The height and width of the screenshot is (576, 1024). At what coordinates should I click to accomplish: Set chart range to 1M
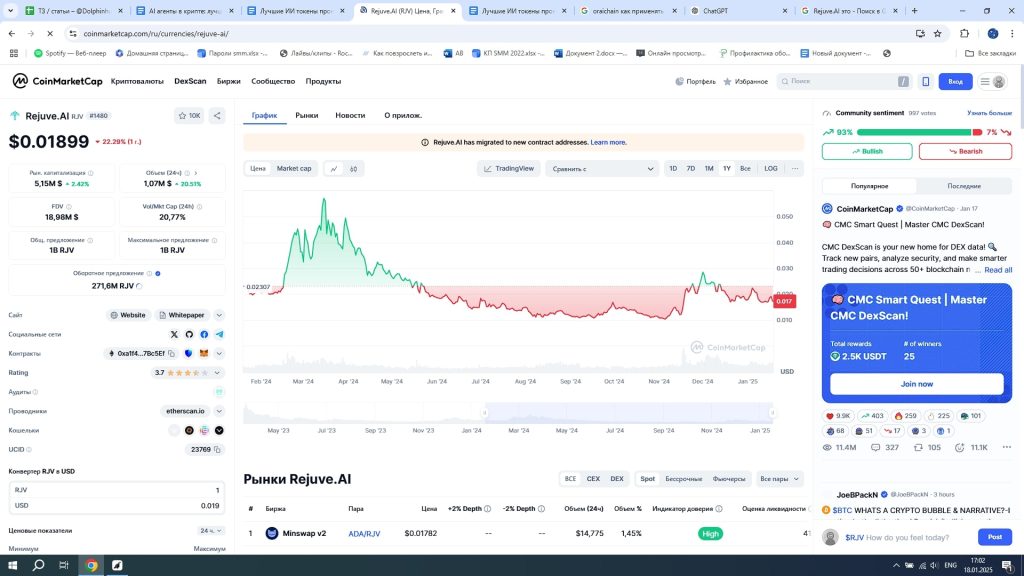(x=709, y=168)
